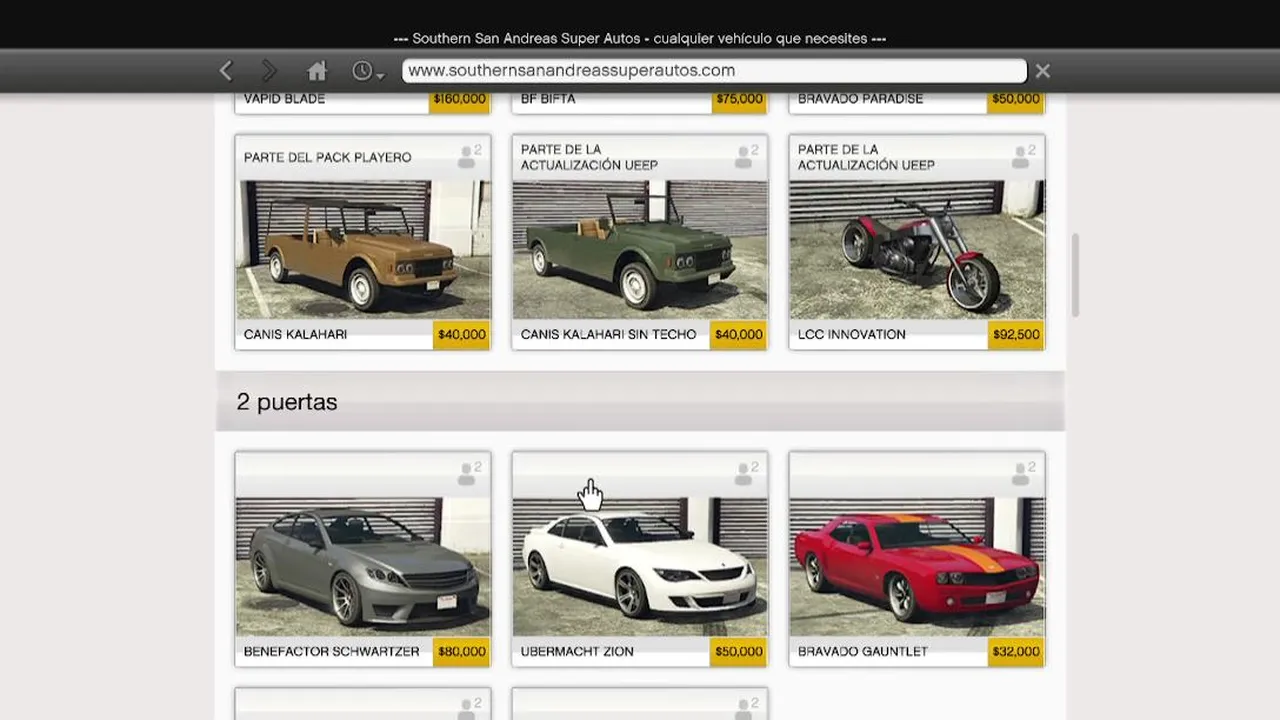Click seat-count icon on Canis Kalahari card

(x=469, y=157)
